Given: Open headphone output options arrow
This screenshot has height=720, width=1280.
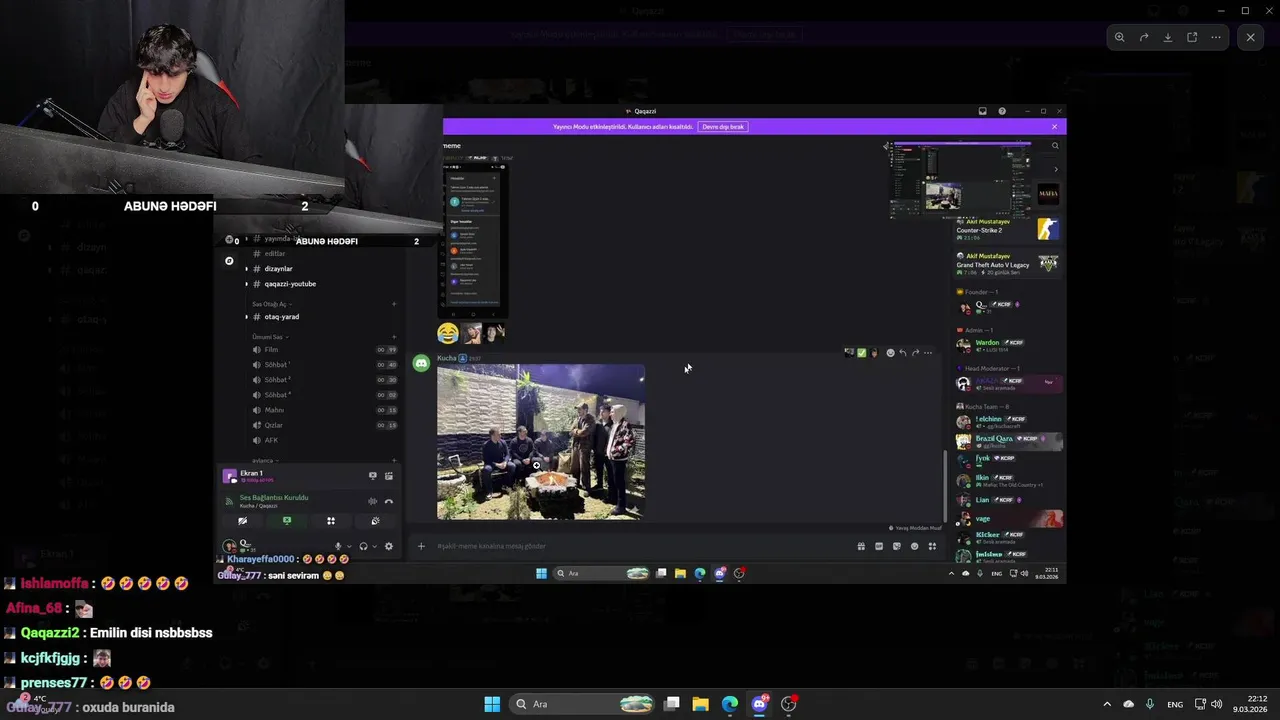Looking at the screenshot, I should (x=374, y=546).
